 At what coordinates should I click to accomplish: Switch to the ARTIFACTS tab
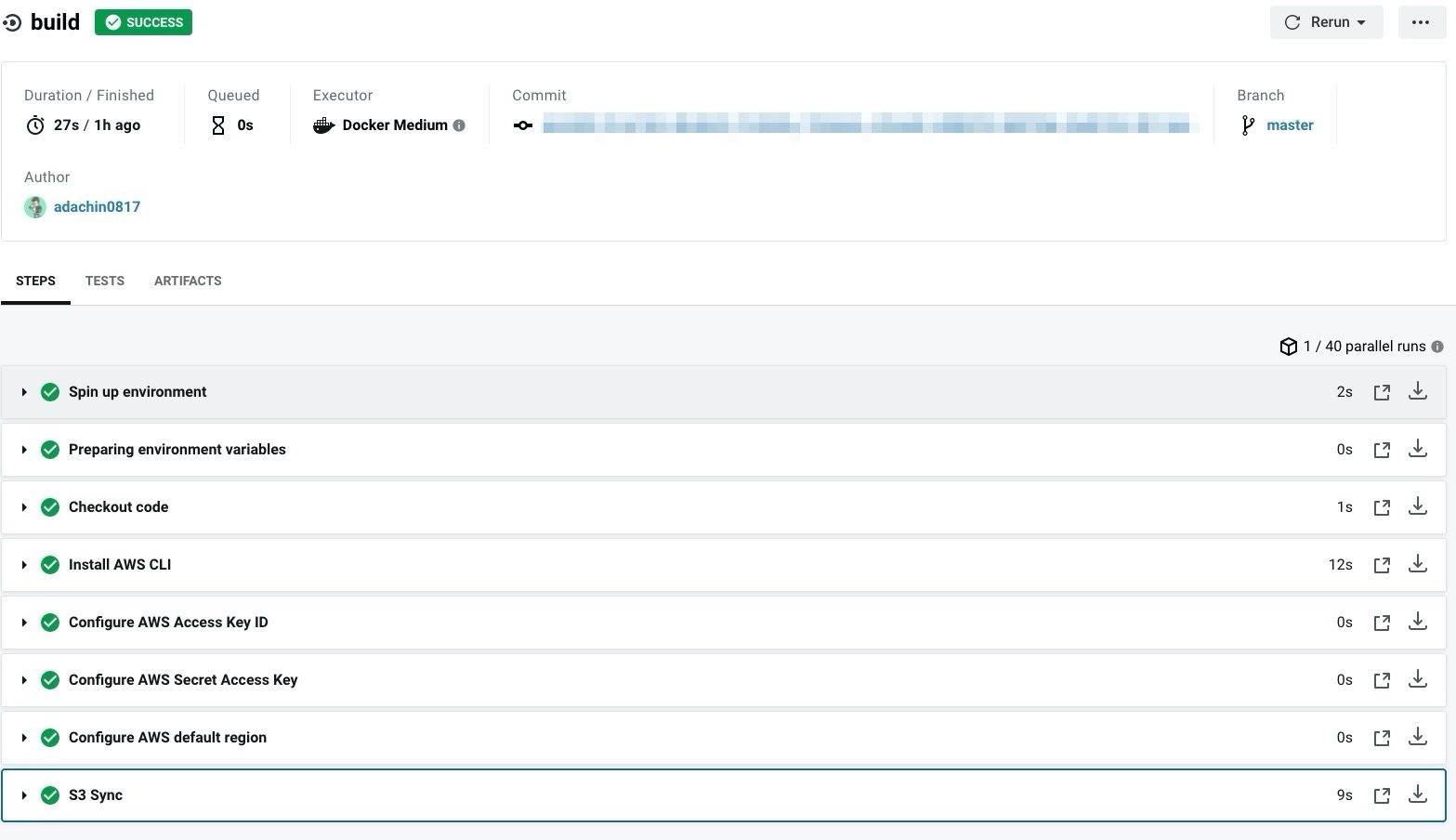click(188, 281)
